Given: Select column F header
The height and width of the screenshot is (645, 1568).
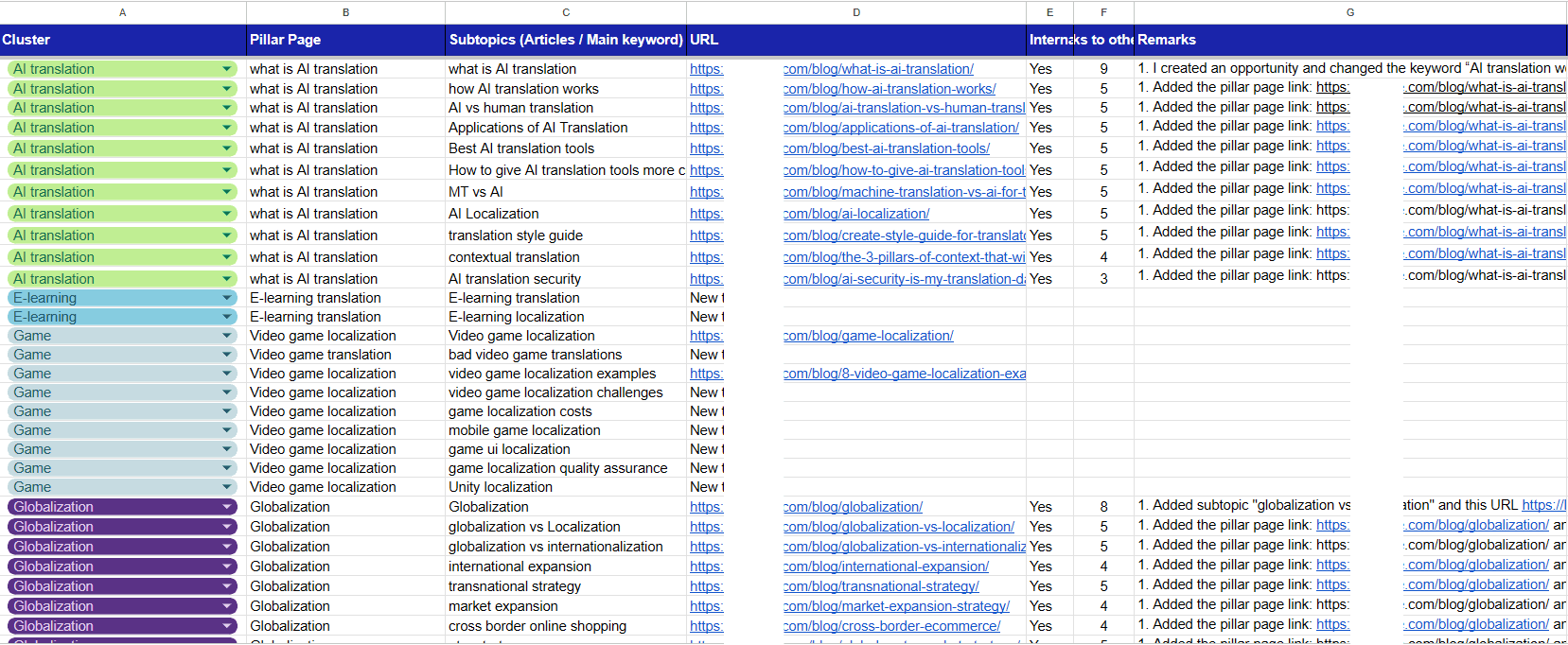Looking at the screenshot, I should 1103,12.
